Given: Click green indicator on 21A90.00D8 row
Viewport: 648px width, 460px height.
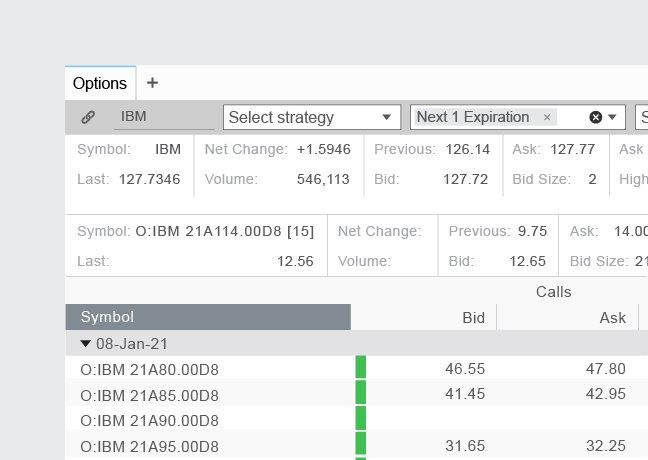Looking at the screenshot, I should click(x=361, y=418).
